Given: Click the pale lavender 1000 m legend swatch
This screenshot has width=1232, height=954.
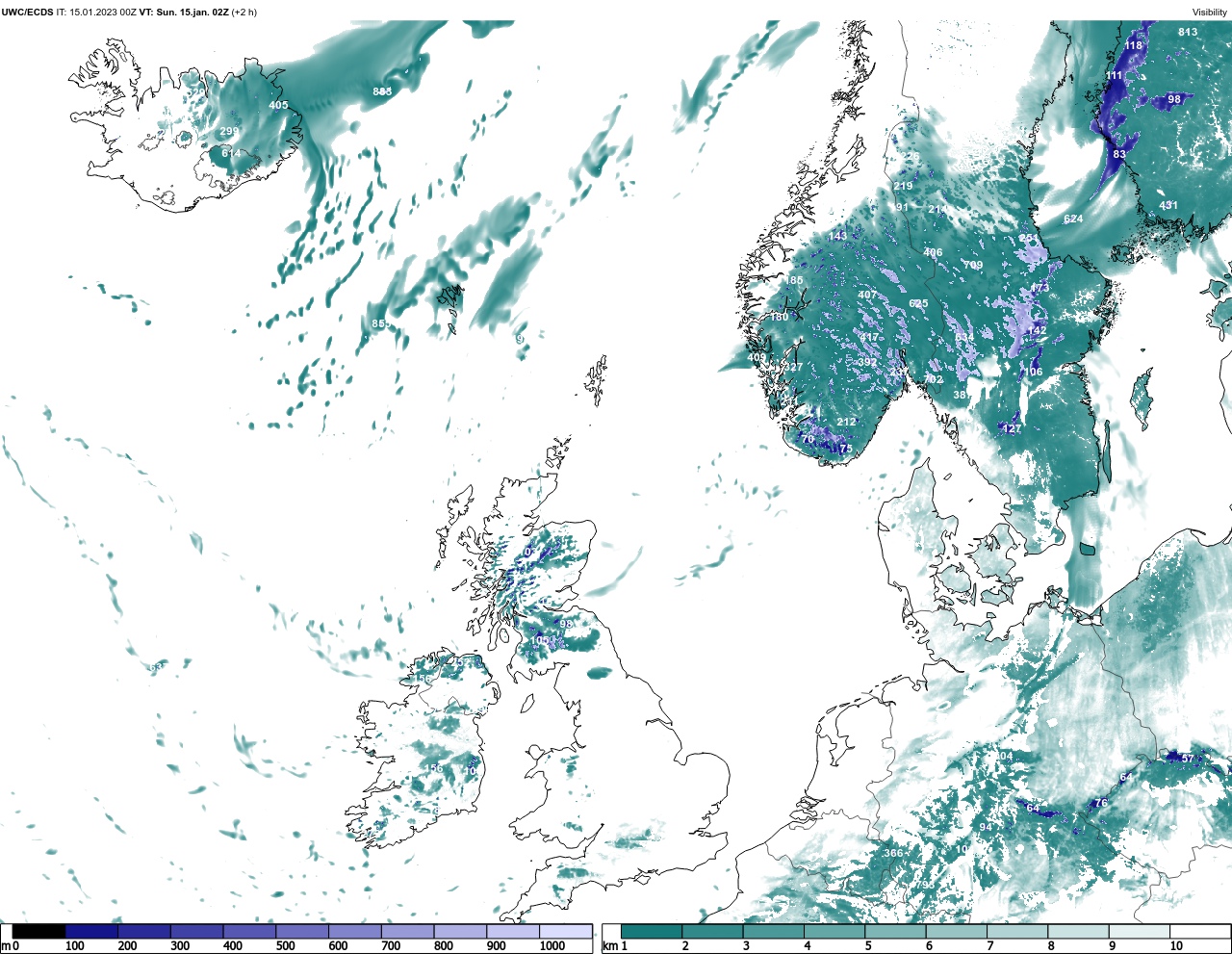Looking at the screenshot, I should (x=565, y=932).
